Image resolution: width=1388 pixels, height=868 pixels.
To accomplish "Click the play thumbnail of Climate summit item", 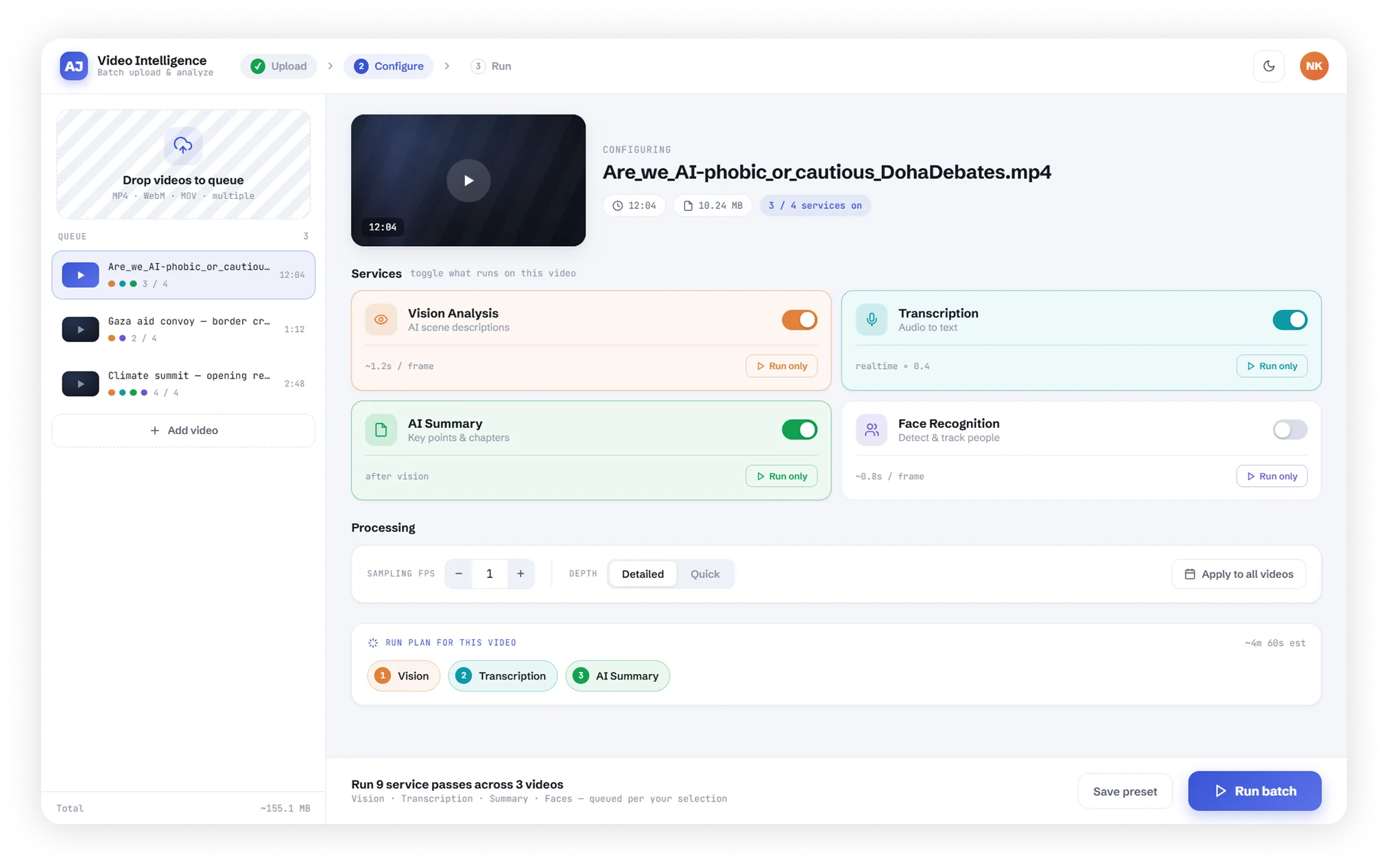I will click(x=80, y=384).
